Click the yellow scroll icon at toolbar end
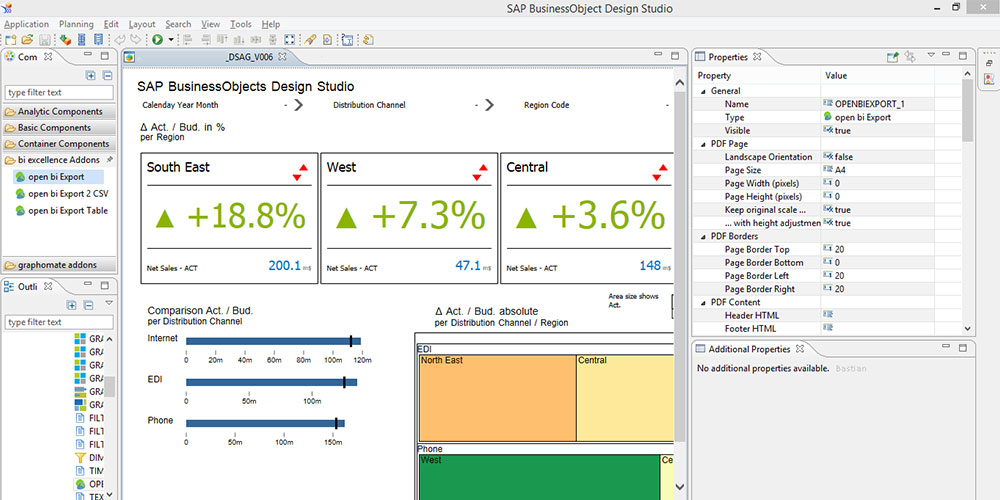1000x500 pixels. (x=368, y=40)
